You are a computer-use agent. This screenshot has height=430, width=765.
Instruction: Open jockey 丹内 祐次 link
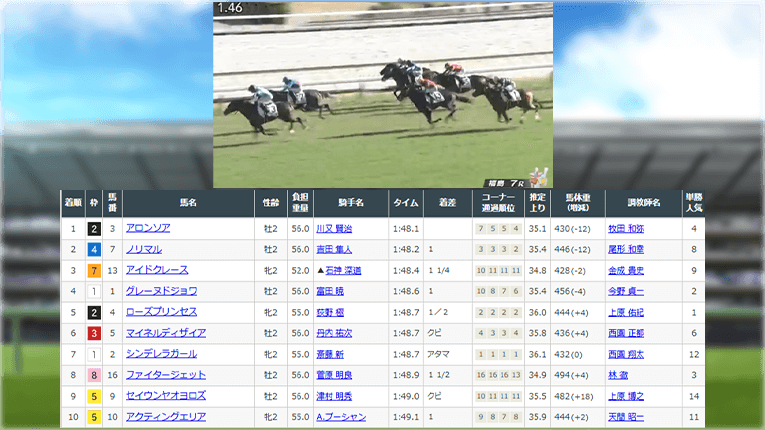point(334,333)
